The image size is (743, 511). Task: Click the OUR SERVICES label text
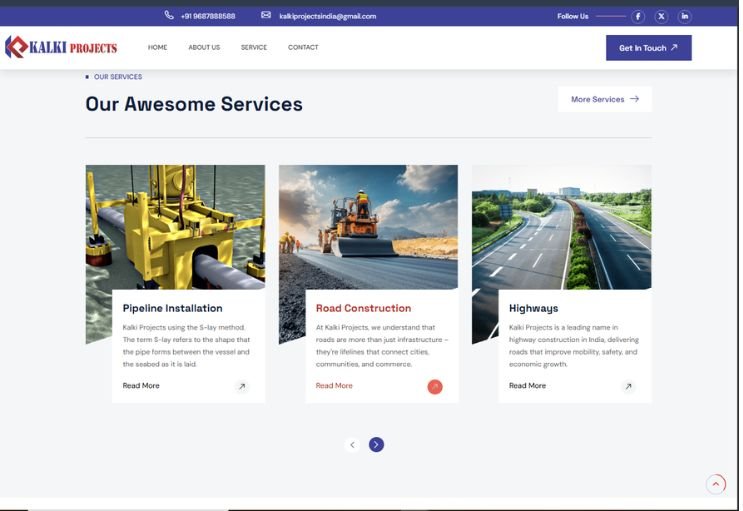[x=118, y=76]
